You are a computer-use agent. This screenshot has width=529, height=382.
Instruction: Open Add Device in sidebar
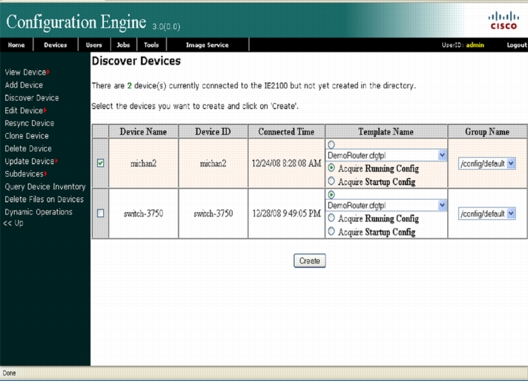pos(24,85)
